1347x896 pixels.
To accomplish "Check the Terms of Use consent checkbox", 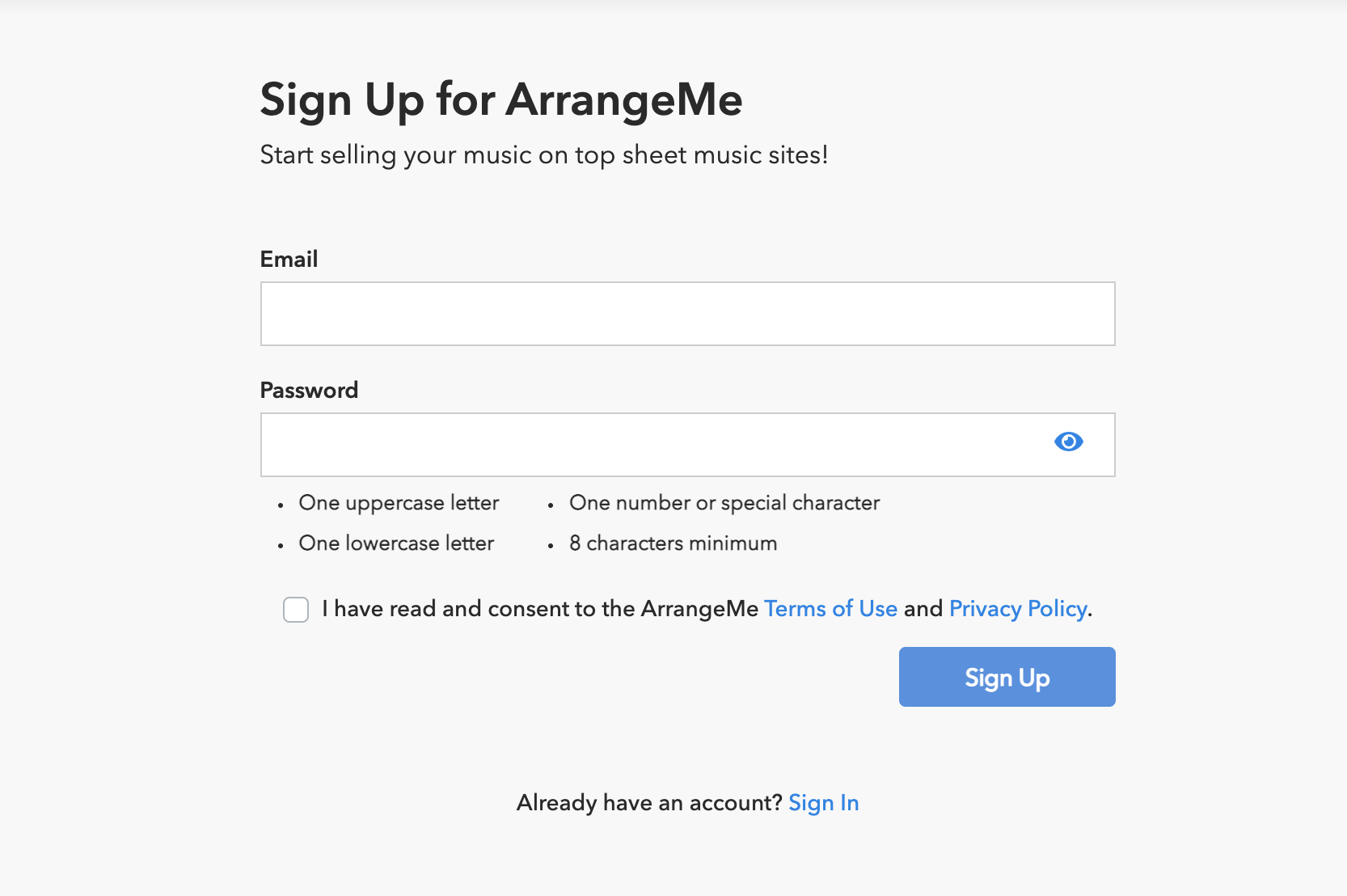I will coord(296,610).
